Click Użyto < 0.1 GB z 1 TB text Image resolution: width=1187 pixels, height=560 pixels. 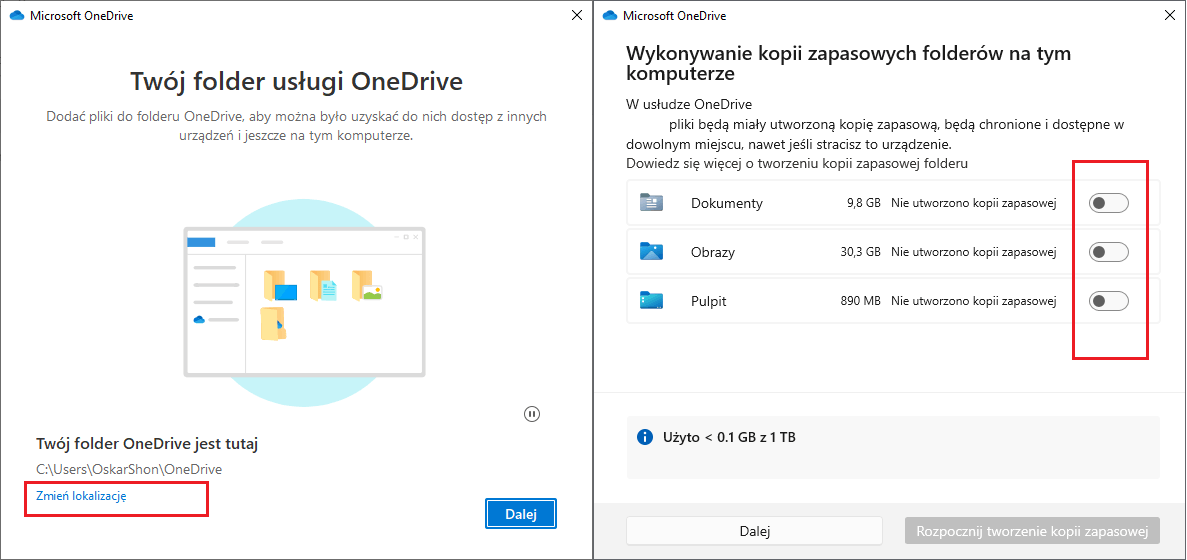(729, 437)
